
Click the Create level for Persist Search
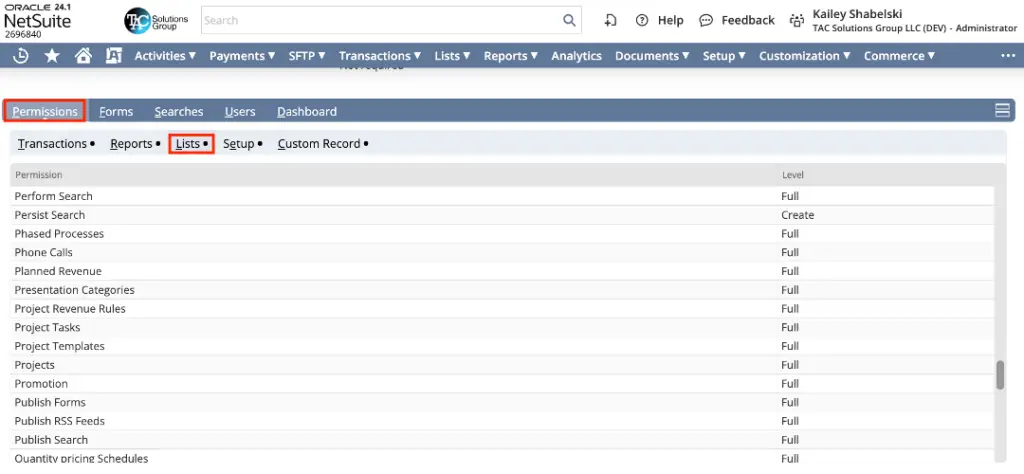pyautogui.click(x=797, y=215)
